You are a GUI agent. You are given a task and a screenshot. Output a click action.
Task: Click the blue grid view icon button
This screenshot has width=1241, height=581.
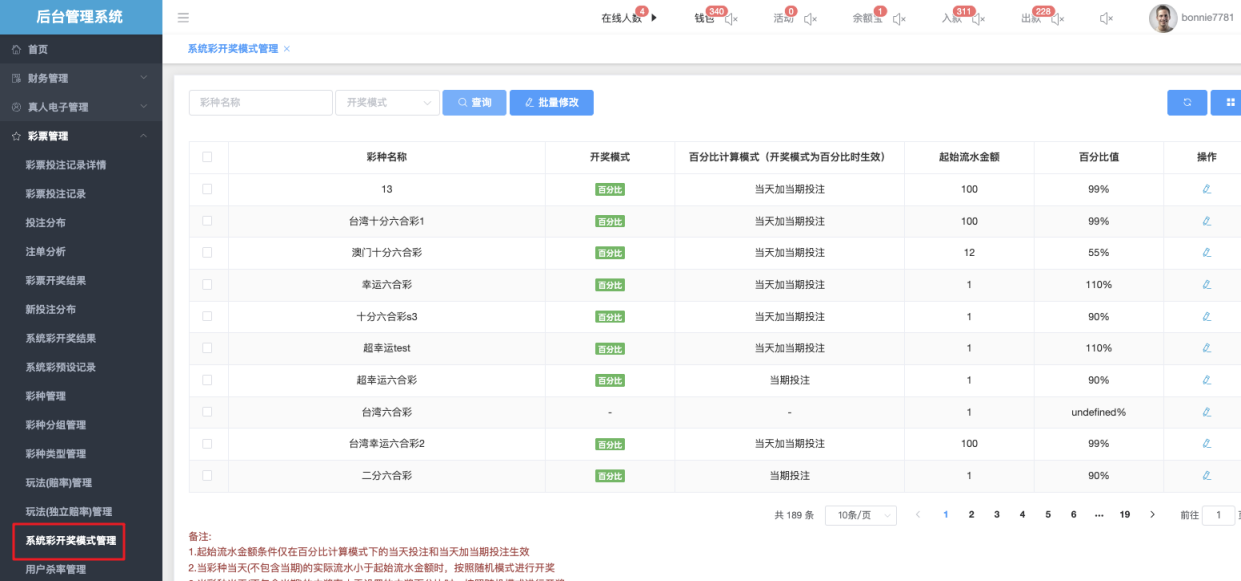(1229, 102)
